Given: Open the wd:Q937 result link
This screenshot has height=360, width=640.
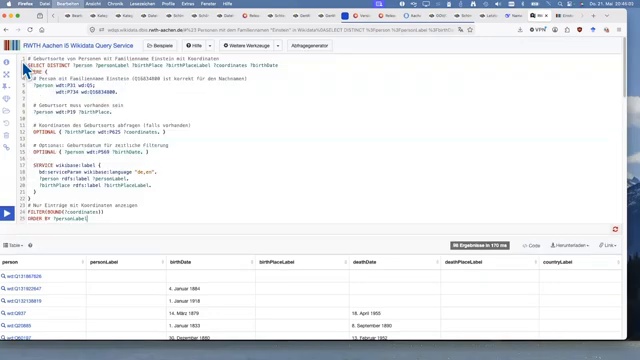Looking at the screenshot, I should click(16, 313).
